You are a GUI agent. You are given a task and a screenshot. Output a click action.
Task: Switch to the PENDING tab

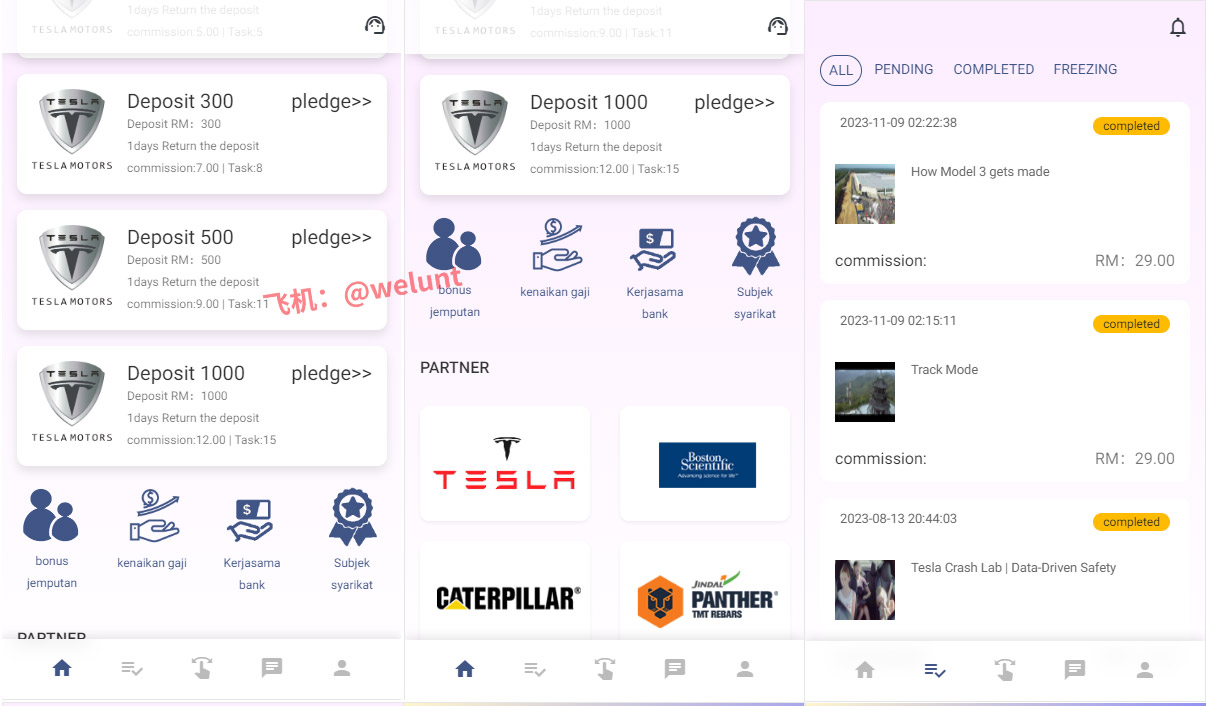click(x=904, y=69)
